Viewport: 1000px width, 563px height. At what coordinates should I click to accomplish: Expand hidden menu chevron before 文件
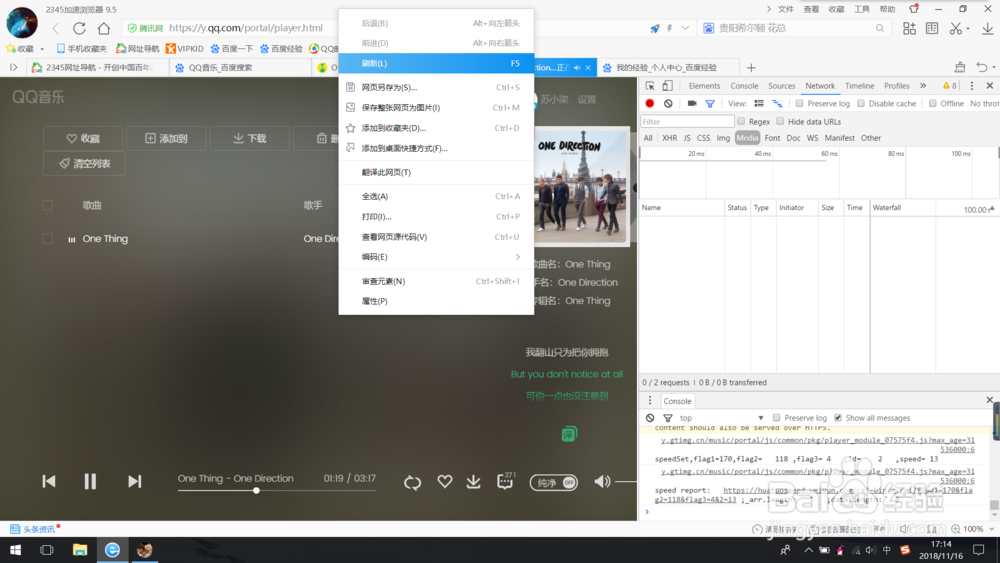tap(768, 9)
